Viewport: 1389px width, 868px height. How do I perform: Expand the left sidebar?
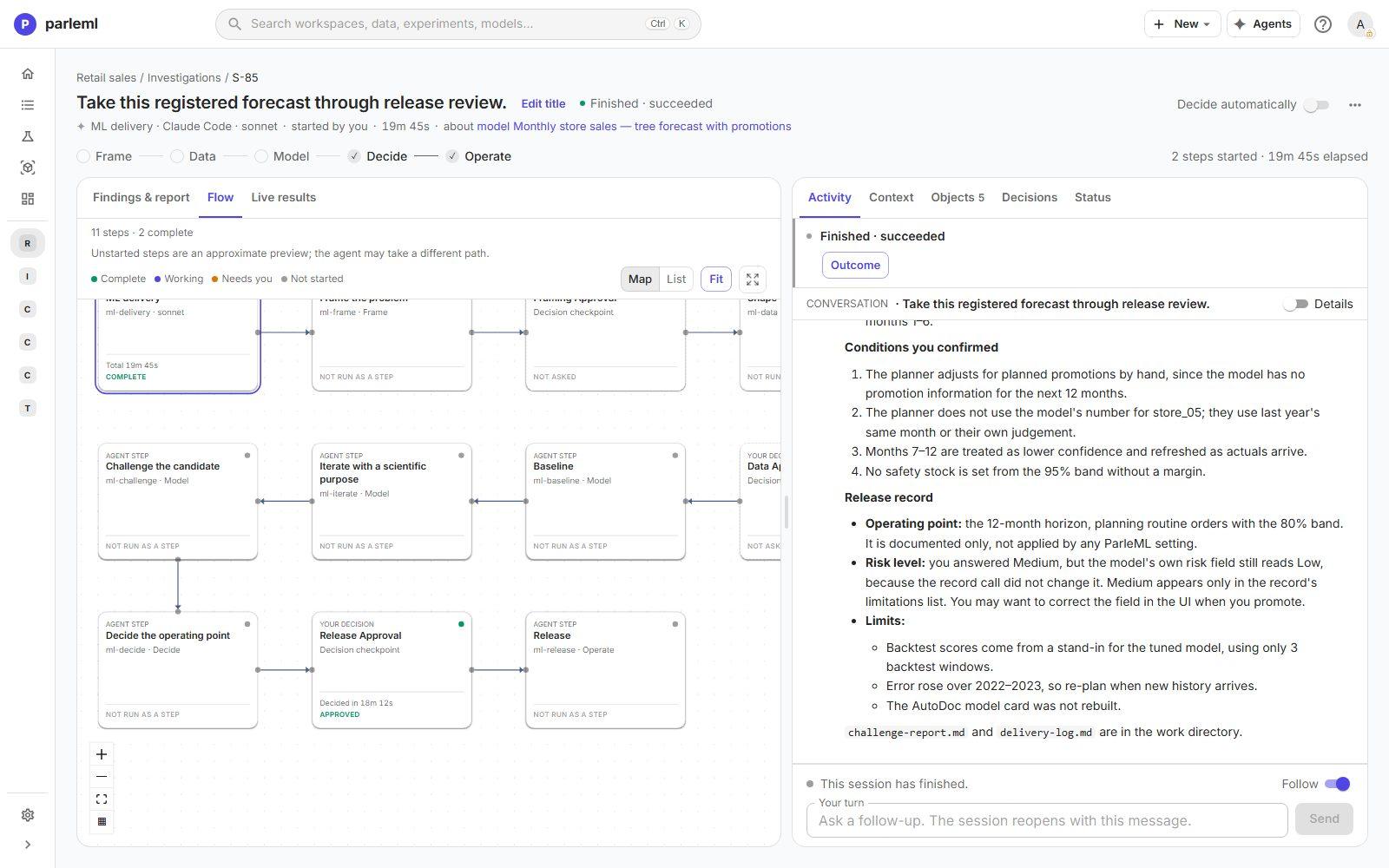pyautogui.click(x=28, y=845)
